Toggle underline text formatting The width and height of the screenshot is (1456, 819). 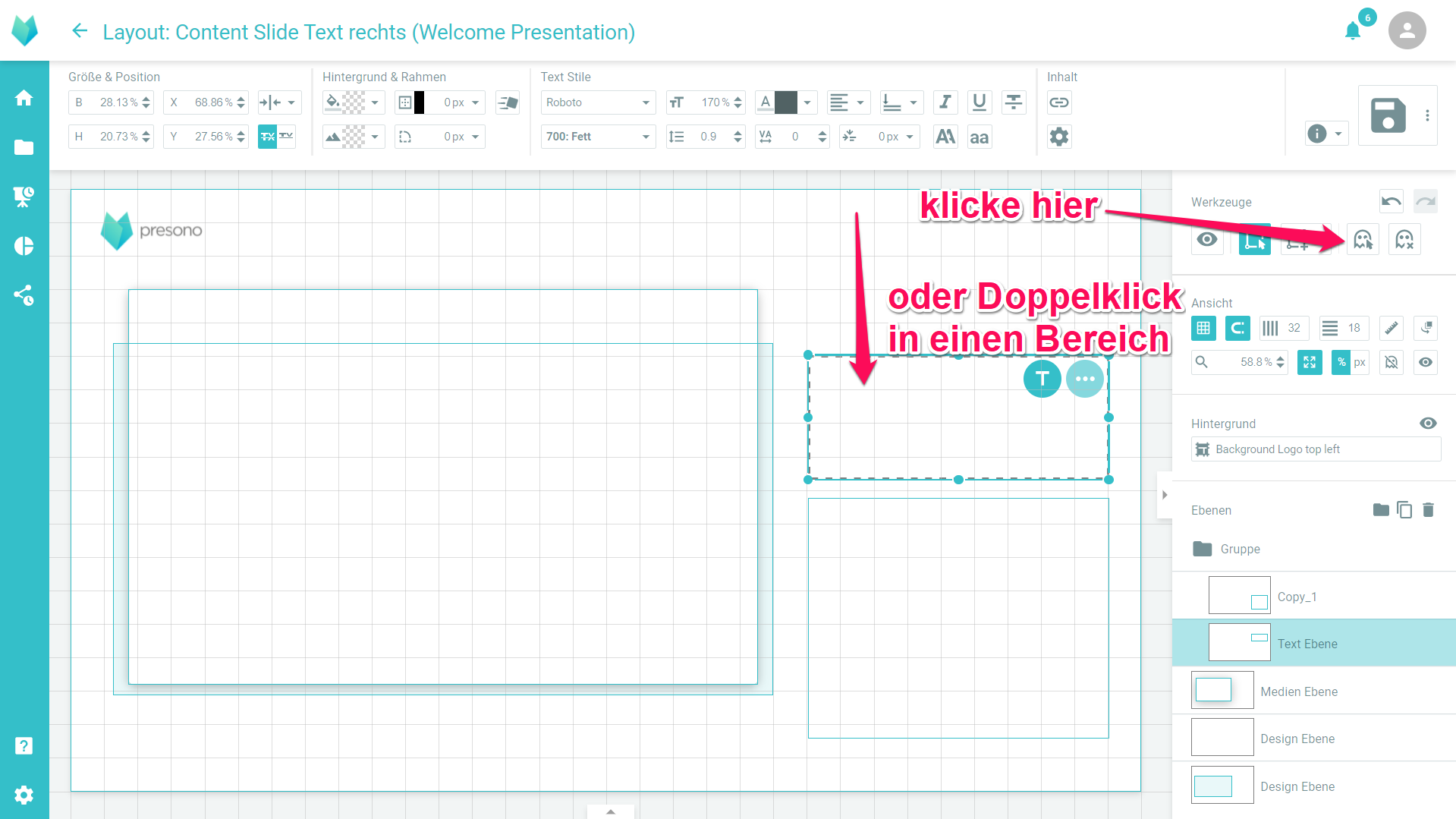[x=979, y=102]
